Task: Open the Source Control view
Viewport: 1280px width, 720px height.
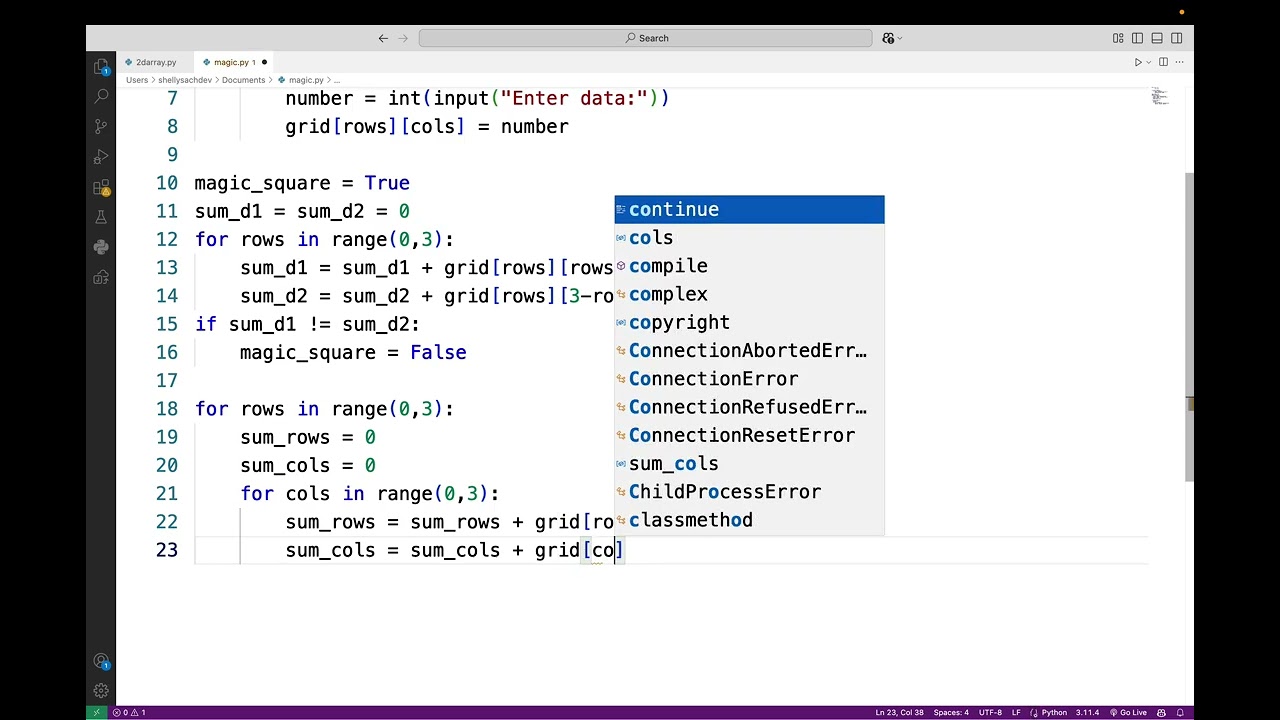Action: 101,127
